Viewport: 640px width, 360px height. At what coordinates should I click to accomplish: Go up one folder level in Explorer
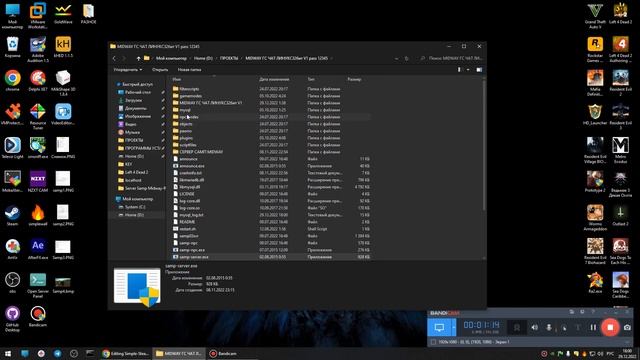tap(138, 58)
